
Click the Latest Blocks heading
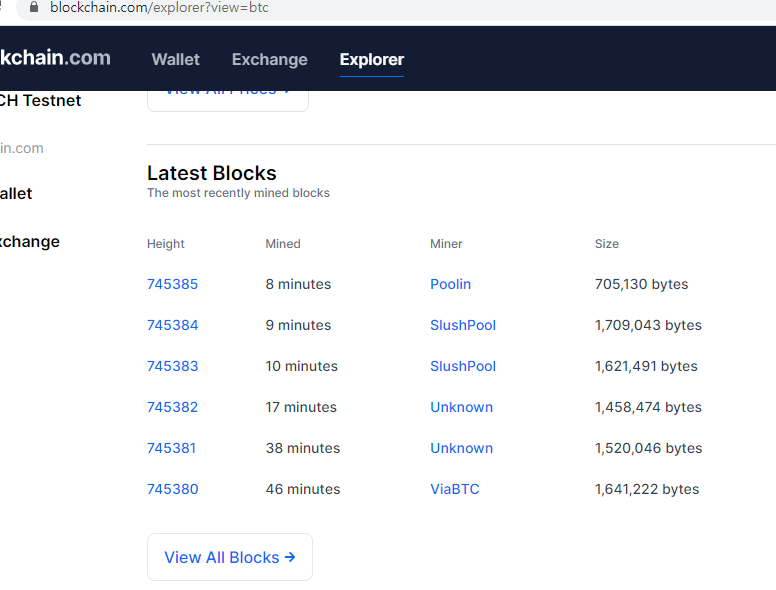[212, 173]
